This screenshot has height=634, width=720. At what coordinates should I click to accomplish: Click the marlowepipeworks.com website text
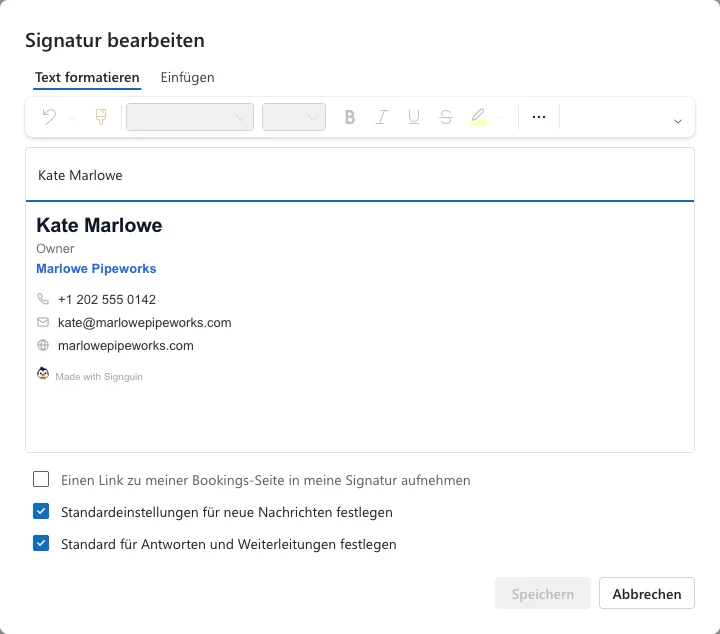pyautogui.click(x=125, y=345)
